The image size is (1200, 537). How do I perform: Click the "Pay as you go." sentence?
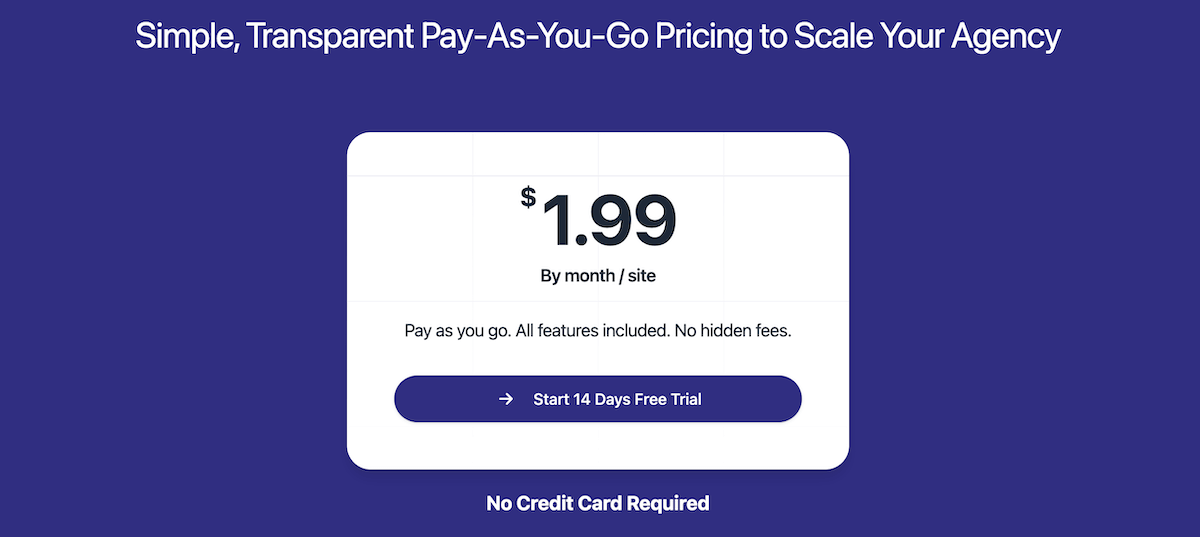click(x=457, y=330)
